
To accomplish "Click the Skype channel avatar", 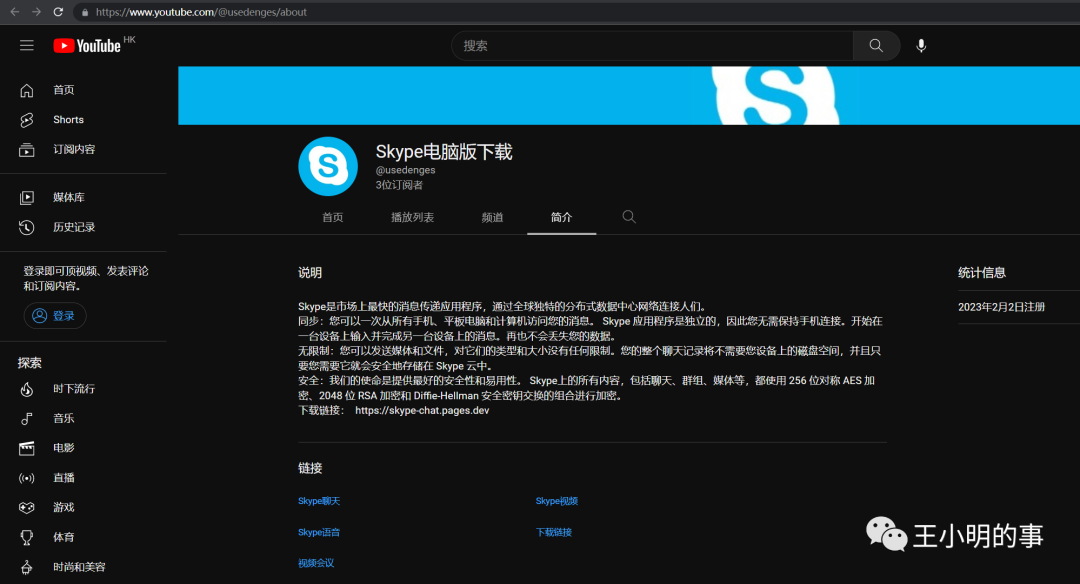I will click(328, 166).
